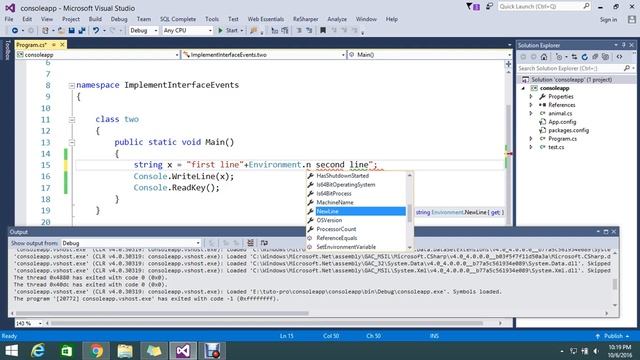Open the Toolbox side tab
This screenshot has height=360, width=640.
pos(7,50)
